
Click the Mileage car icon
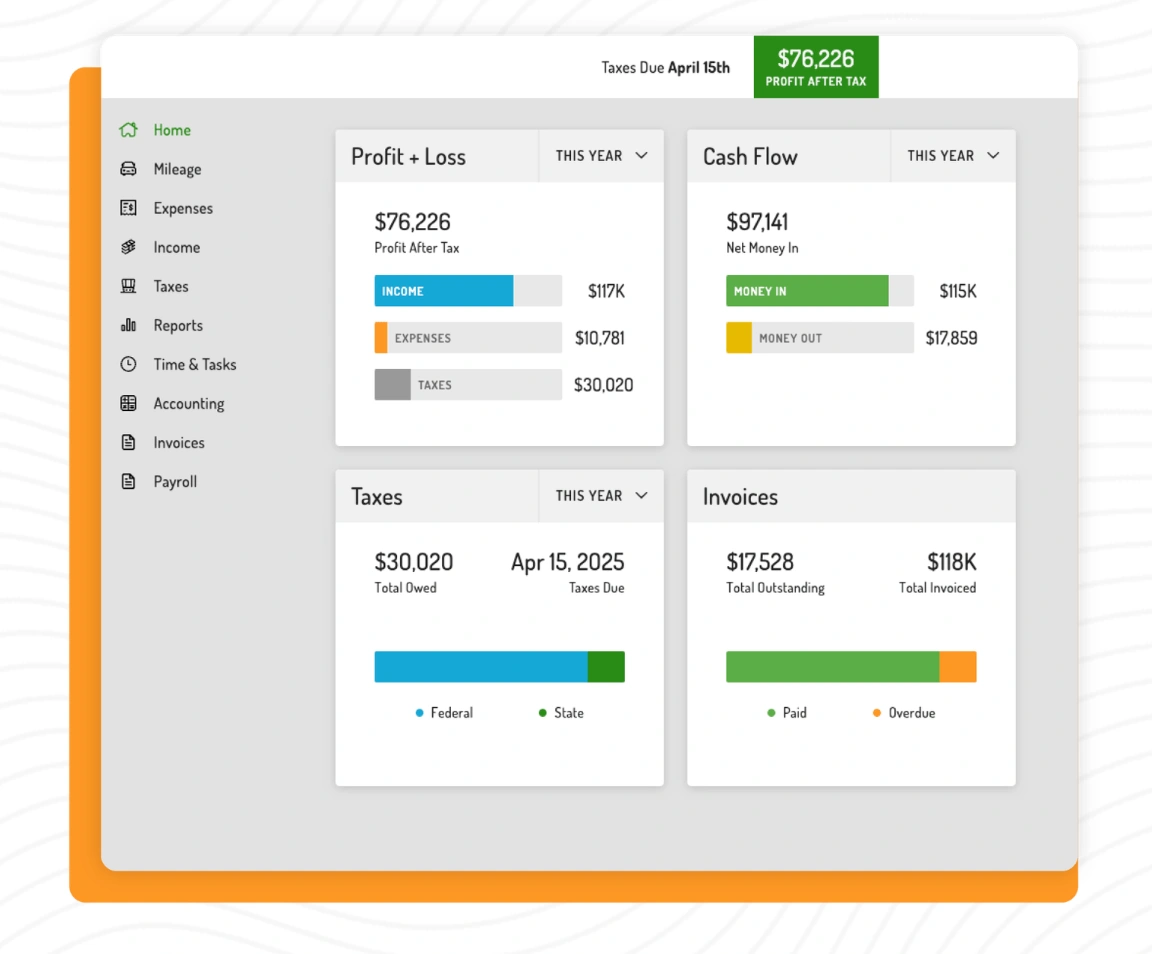click(x=129, y=169)
